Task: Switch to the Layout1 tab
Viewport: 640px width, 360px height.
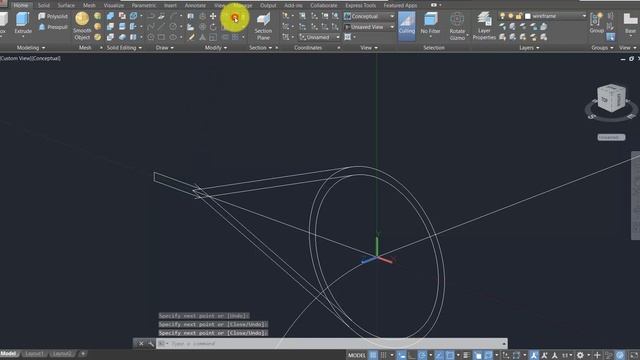Action: [x=34, y=354]
